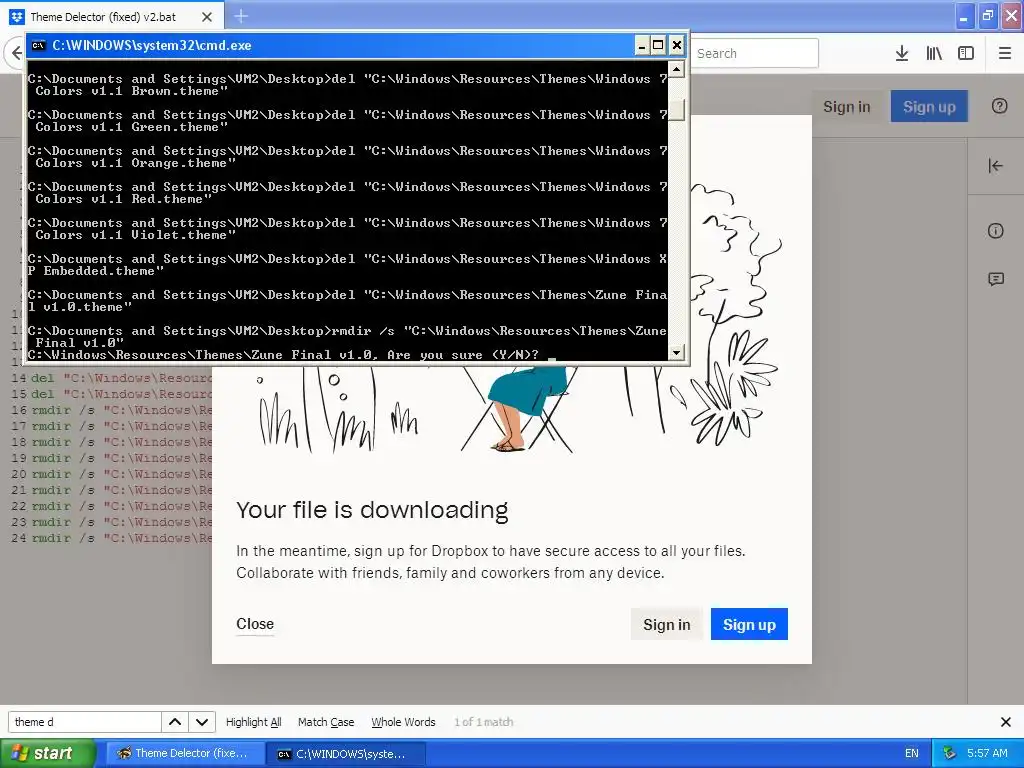This screenshot has height=768, width=1024.
Task: Click Sign in in Dropbox header
Action: (846, 106)
